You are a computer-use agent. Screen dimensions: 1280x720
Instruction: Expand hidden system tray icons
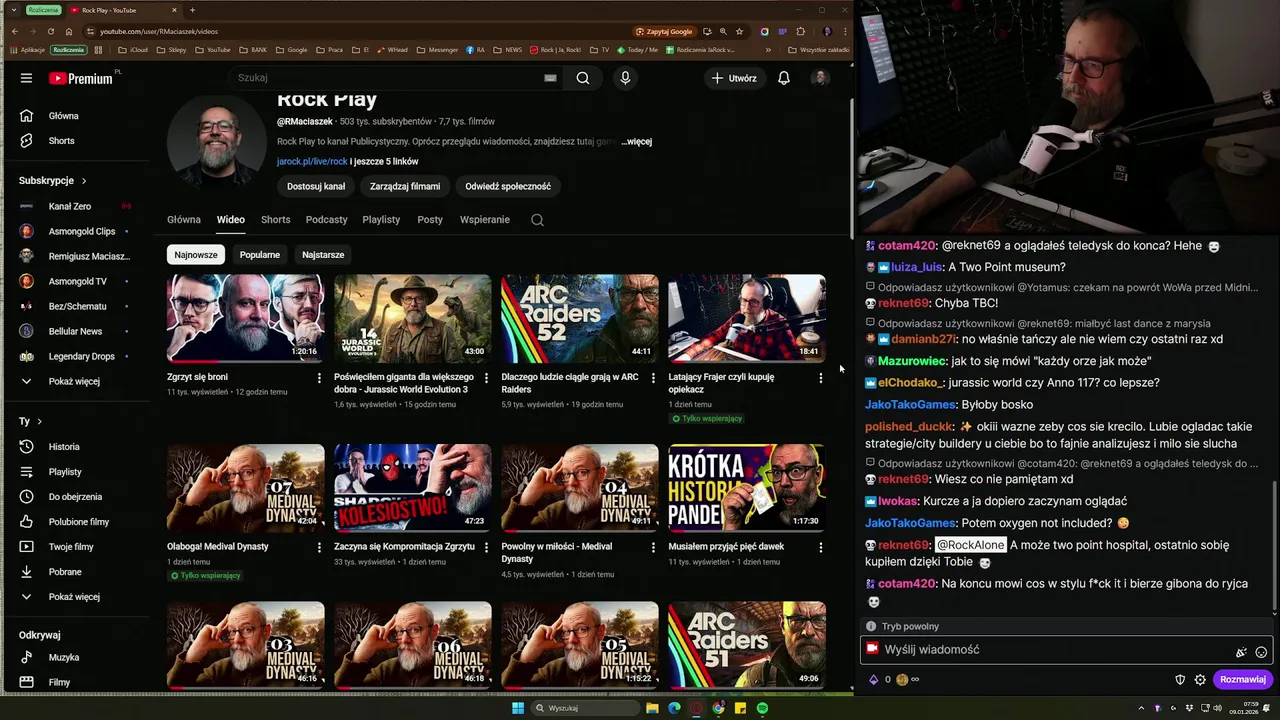[1141, 708]
